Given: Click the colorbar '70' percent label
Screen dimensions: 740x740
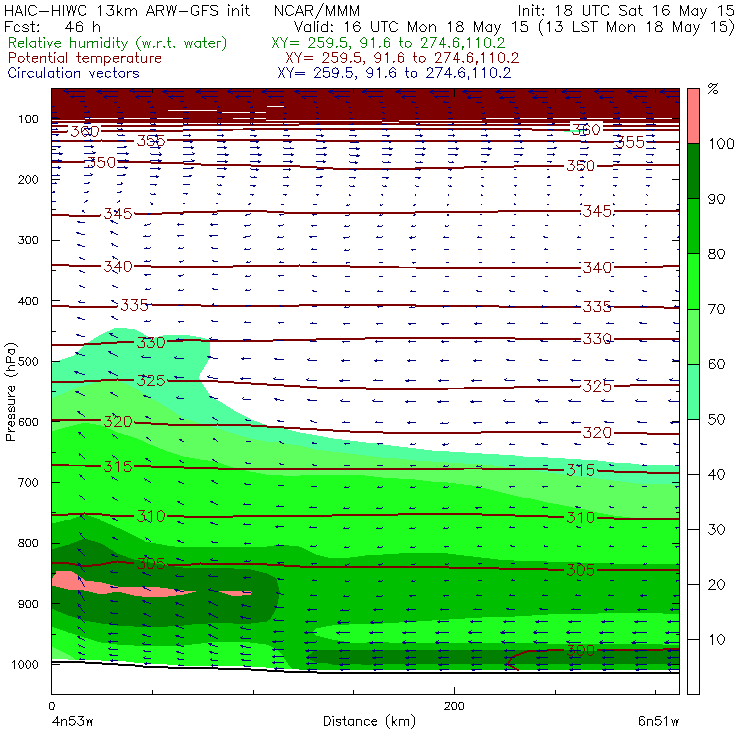Looking at the screenshot, I should [x=717, y=309].
